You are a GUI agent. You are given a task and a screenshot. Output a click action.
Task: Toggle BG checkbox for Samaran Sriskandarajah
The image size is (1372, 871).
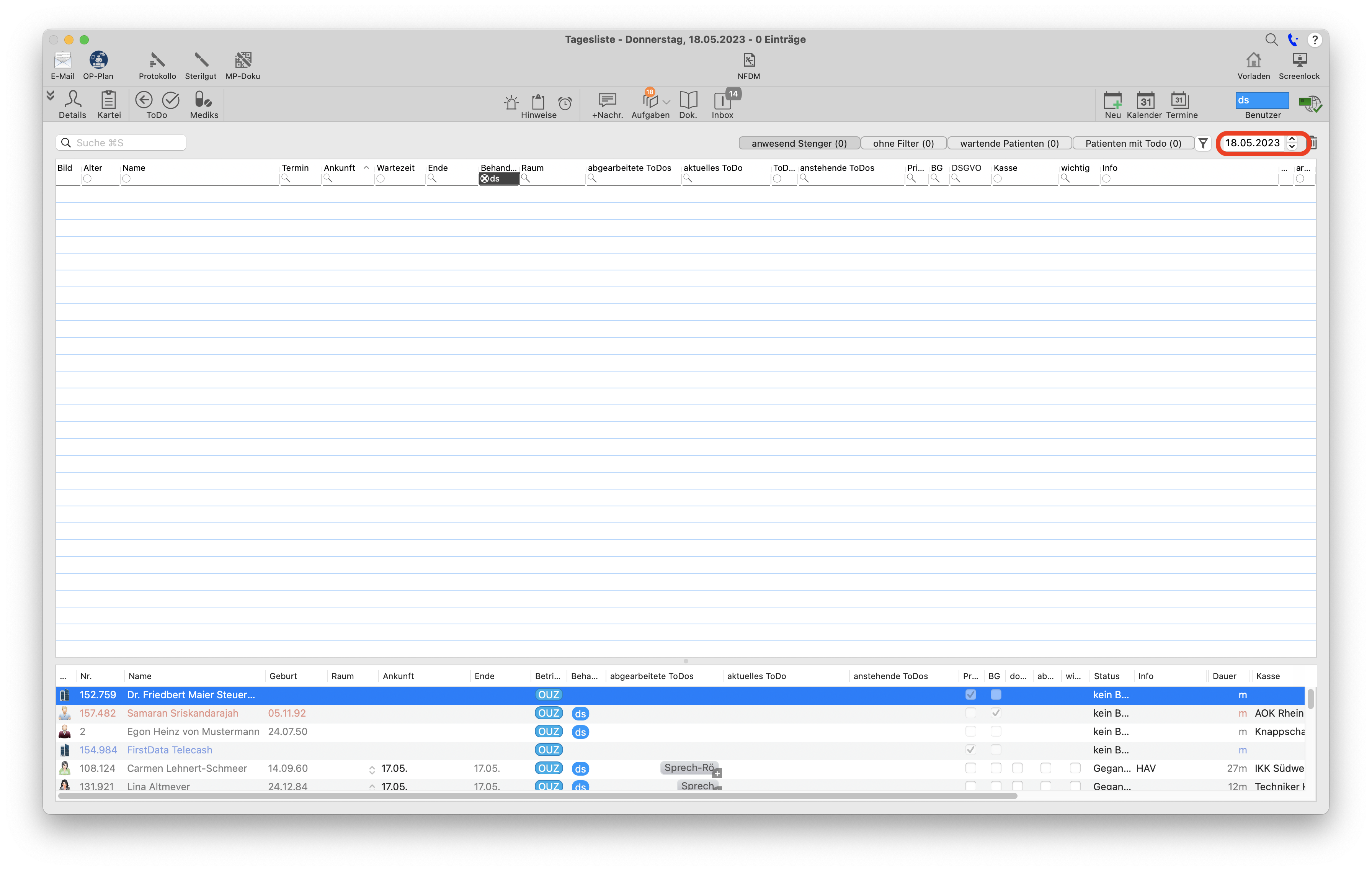[x=995, y=712]
